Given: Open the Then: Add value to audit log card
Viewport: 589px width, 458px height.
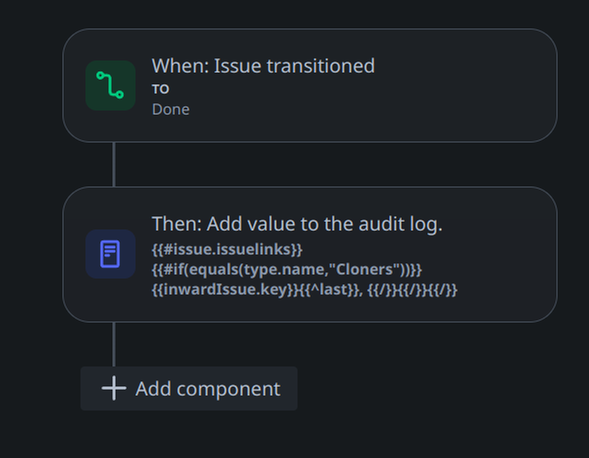Looking at the screenshot, I should [310, 254].
